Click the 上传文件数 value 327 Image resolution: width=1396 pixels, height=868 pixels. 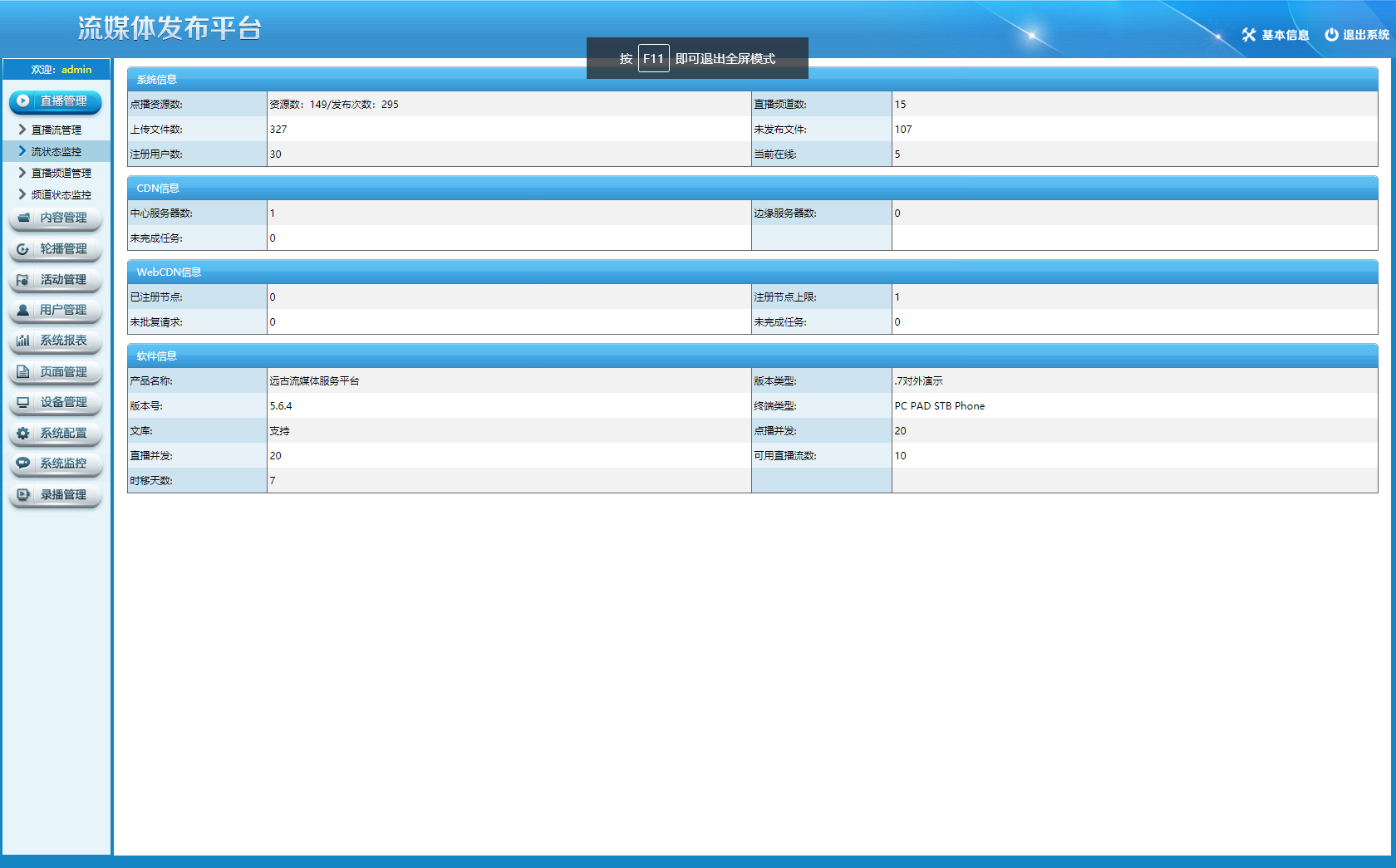point(278,130)
